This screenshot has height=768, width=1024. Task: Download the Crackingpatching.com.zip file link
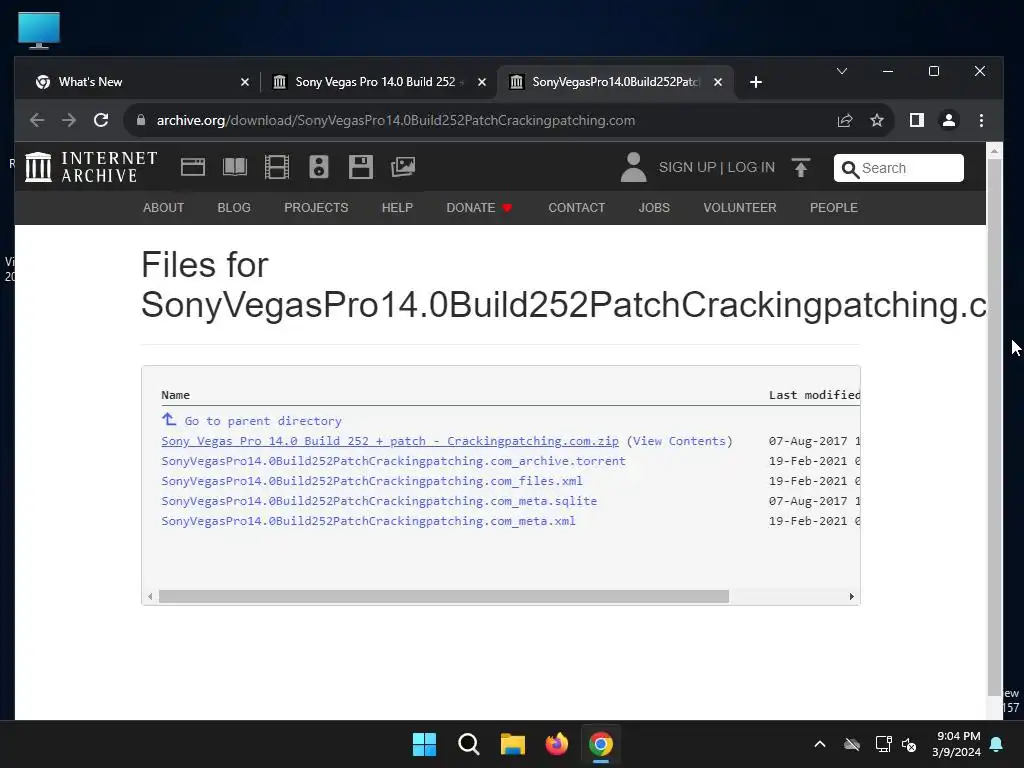click(390, 441)
